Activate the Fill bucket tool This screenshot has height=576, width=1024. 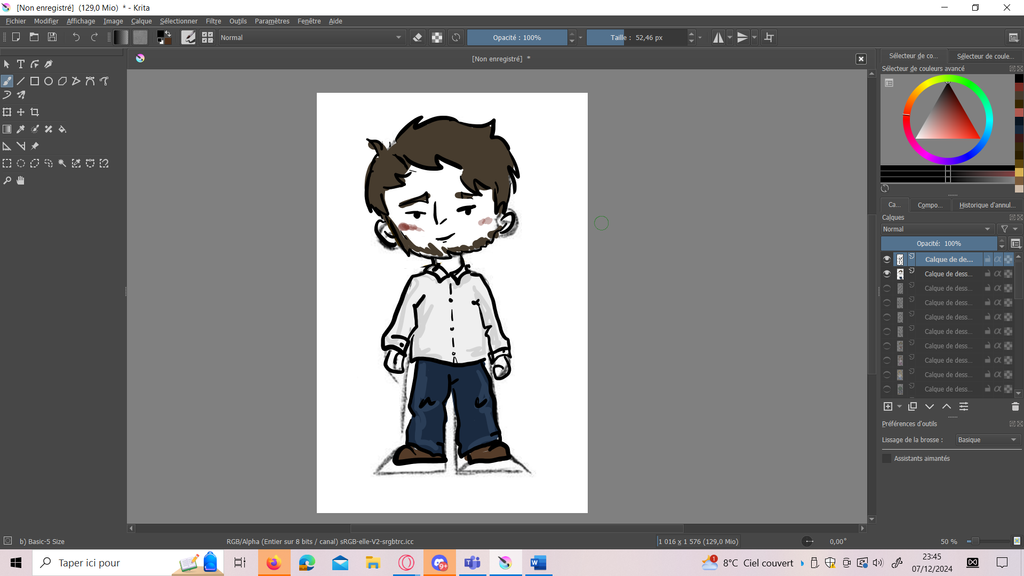[x=62, y=129]
